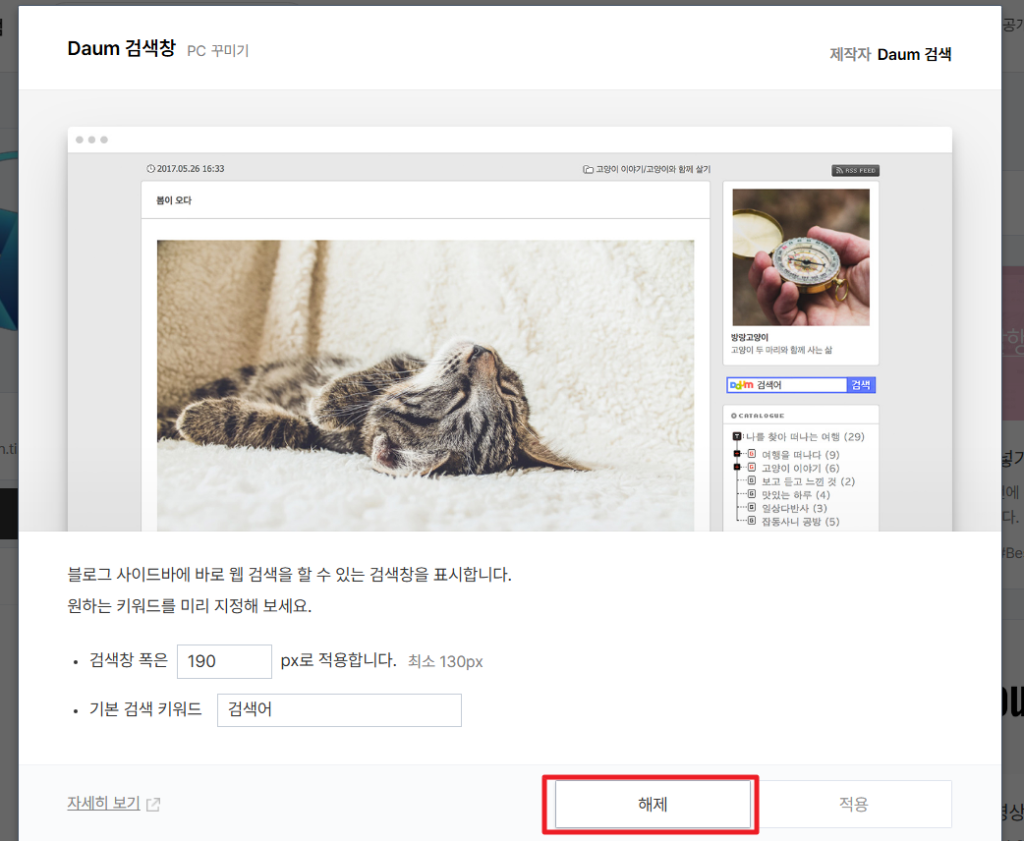Click the folder icon before 고양이 이야기 category

pyautogui.click(x=588, y=170)
